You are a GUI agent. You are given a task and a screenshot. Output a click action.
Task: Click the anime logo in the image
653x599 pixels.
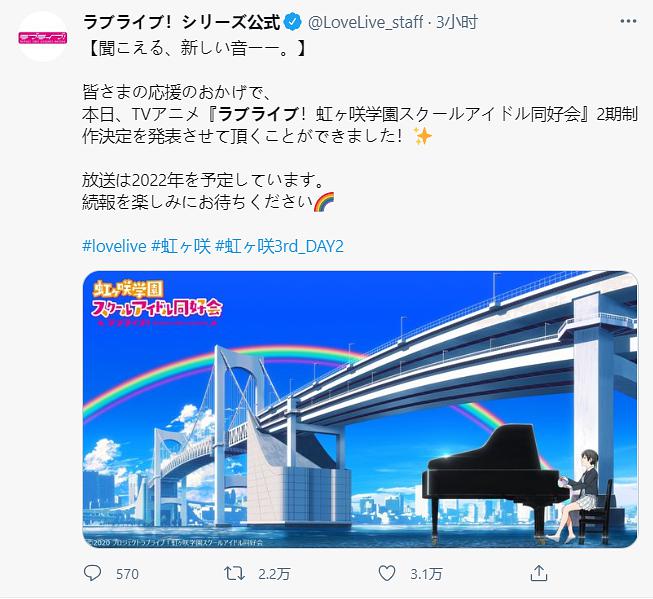(x=157, y=303)
